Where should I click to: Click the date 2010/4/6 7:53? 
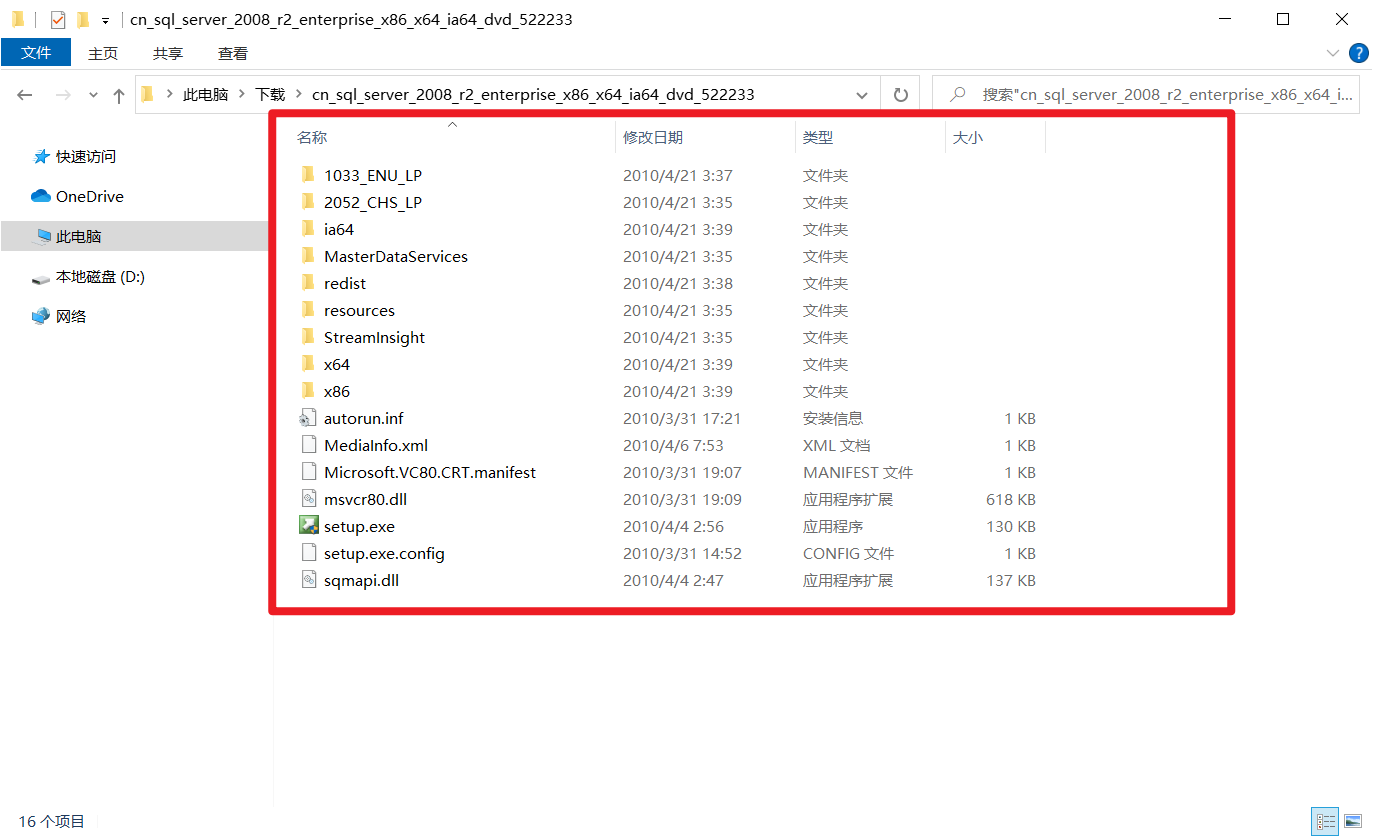tap(673, 445)
